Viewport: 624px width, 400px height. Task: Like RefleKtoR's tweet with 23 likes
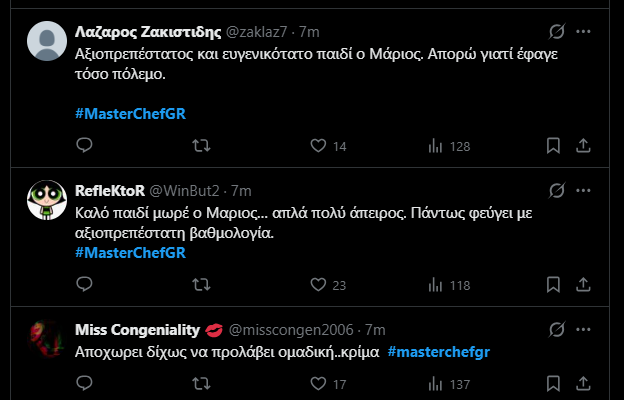click(318, 285)
